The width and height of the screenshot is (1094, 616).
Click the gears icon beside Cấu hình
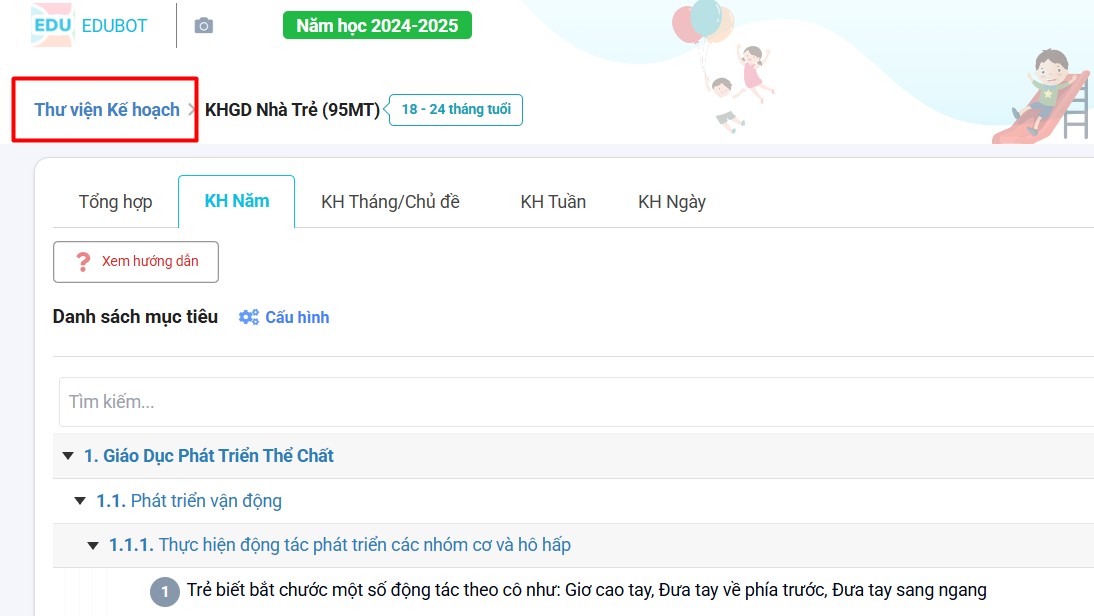coord(248,317)
